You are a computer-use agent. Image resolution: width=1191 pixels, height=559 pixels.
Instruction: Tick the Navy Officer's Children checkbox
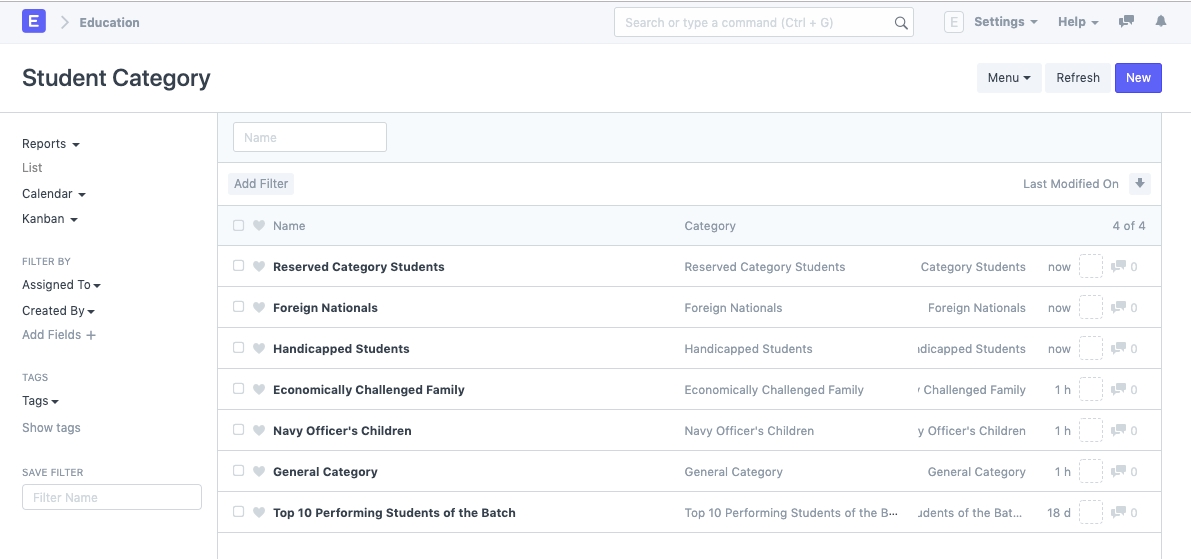(238, 430)
